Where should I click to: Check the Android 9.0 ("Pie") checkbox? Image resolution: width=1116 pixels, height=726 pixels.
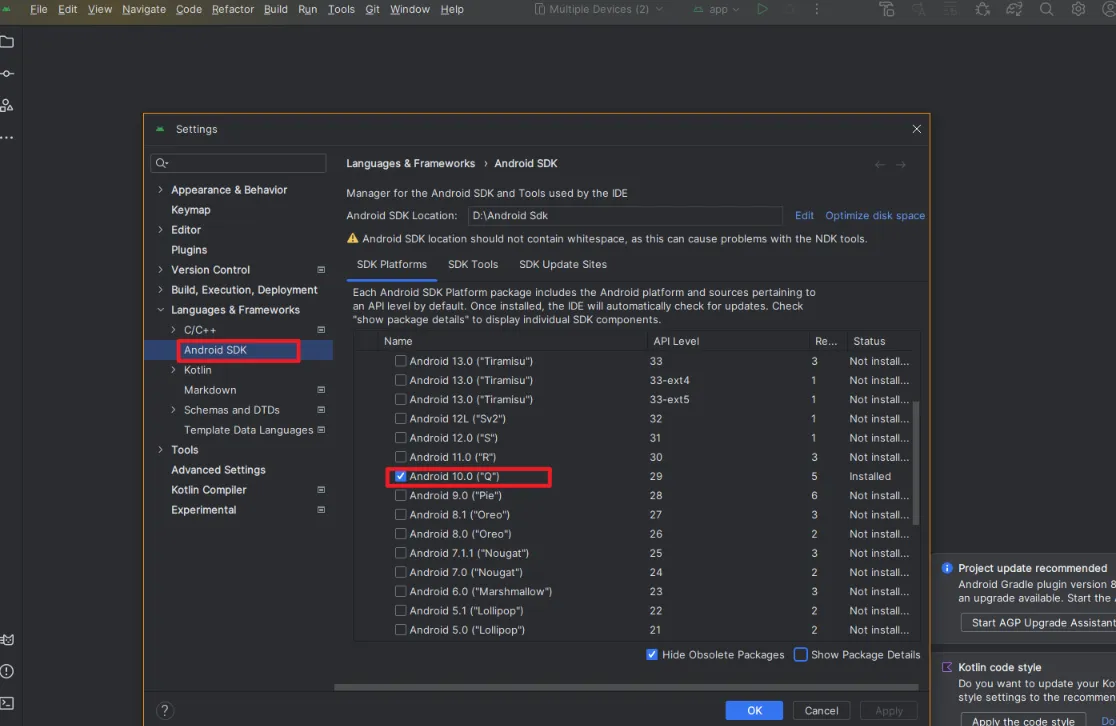pos(401,496)
